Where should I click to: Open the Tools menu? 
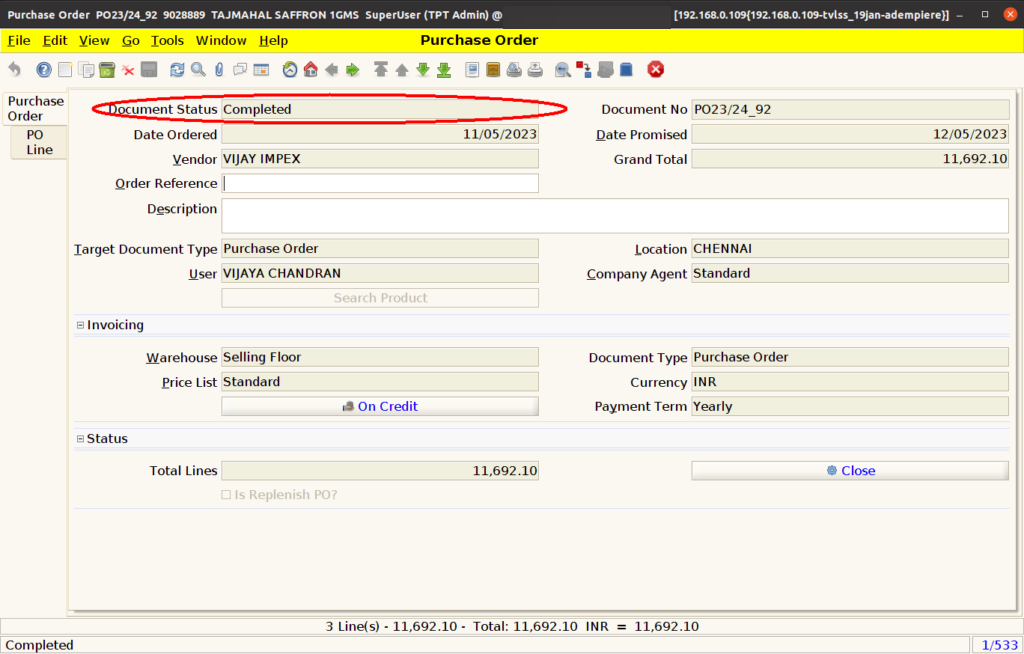(x=167, y=41)
